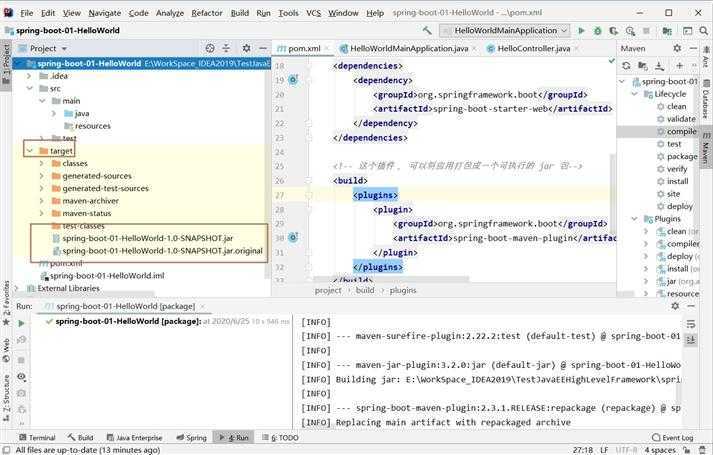Download sources icon in Maven panel
The image size is (713, 455).
click(x=659, y=65)
